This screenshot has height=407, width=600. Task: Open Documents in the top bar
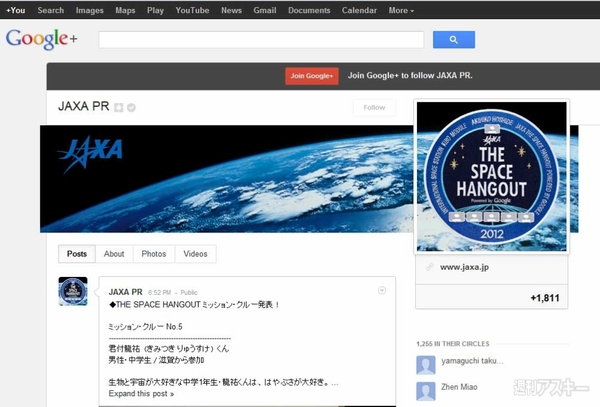309,10
